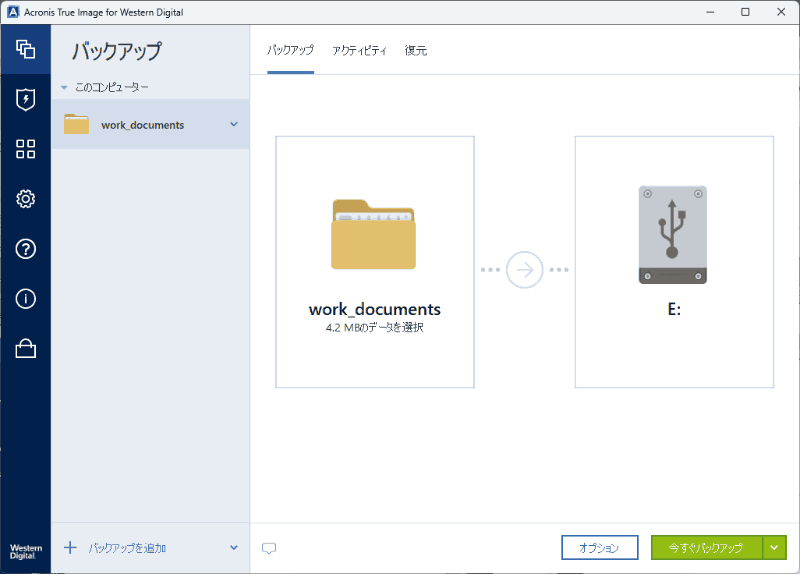Minimize the Acronis True Image window
Screen dimensions: 800x574
pos(710,12)
